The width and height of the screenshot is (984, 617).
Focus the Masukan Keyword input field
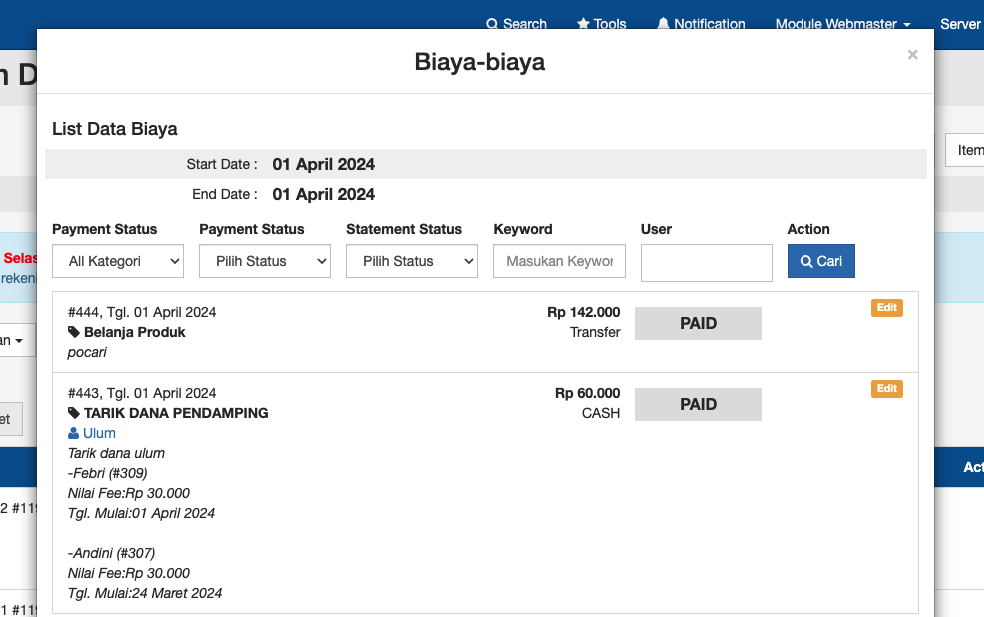coord(559,261)
